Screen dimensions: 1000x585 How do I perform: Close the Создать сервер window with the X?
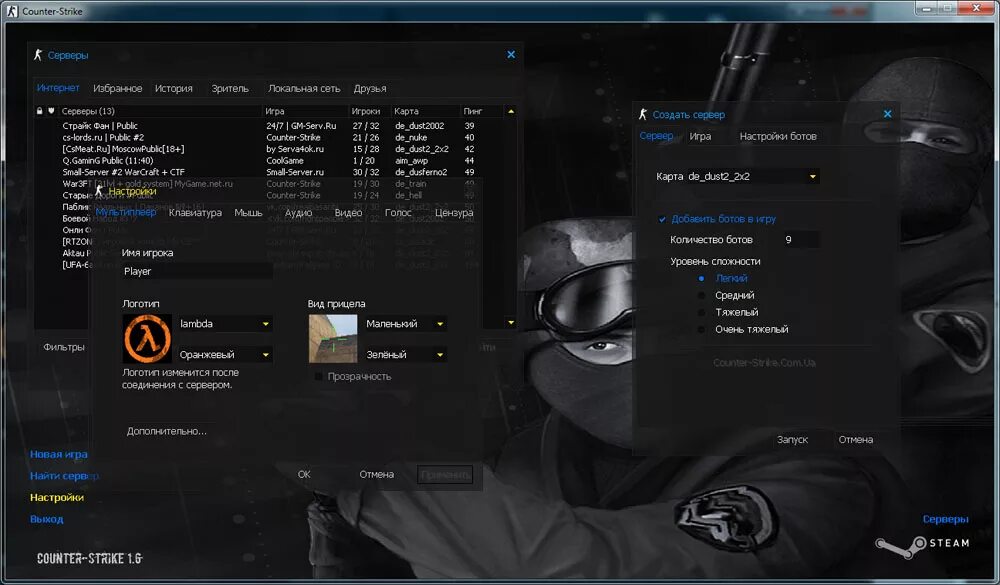point(887,114)
